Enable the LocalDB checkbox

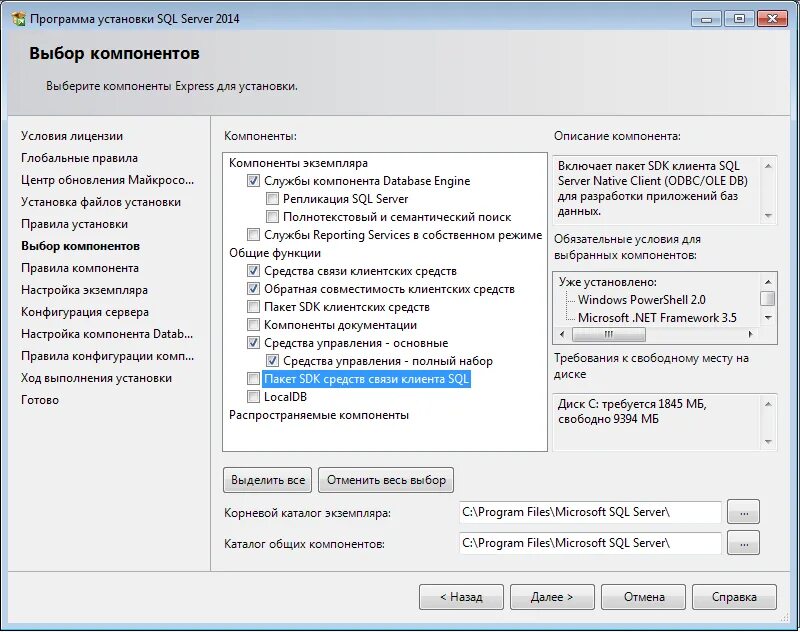(253, 397)
